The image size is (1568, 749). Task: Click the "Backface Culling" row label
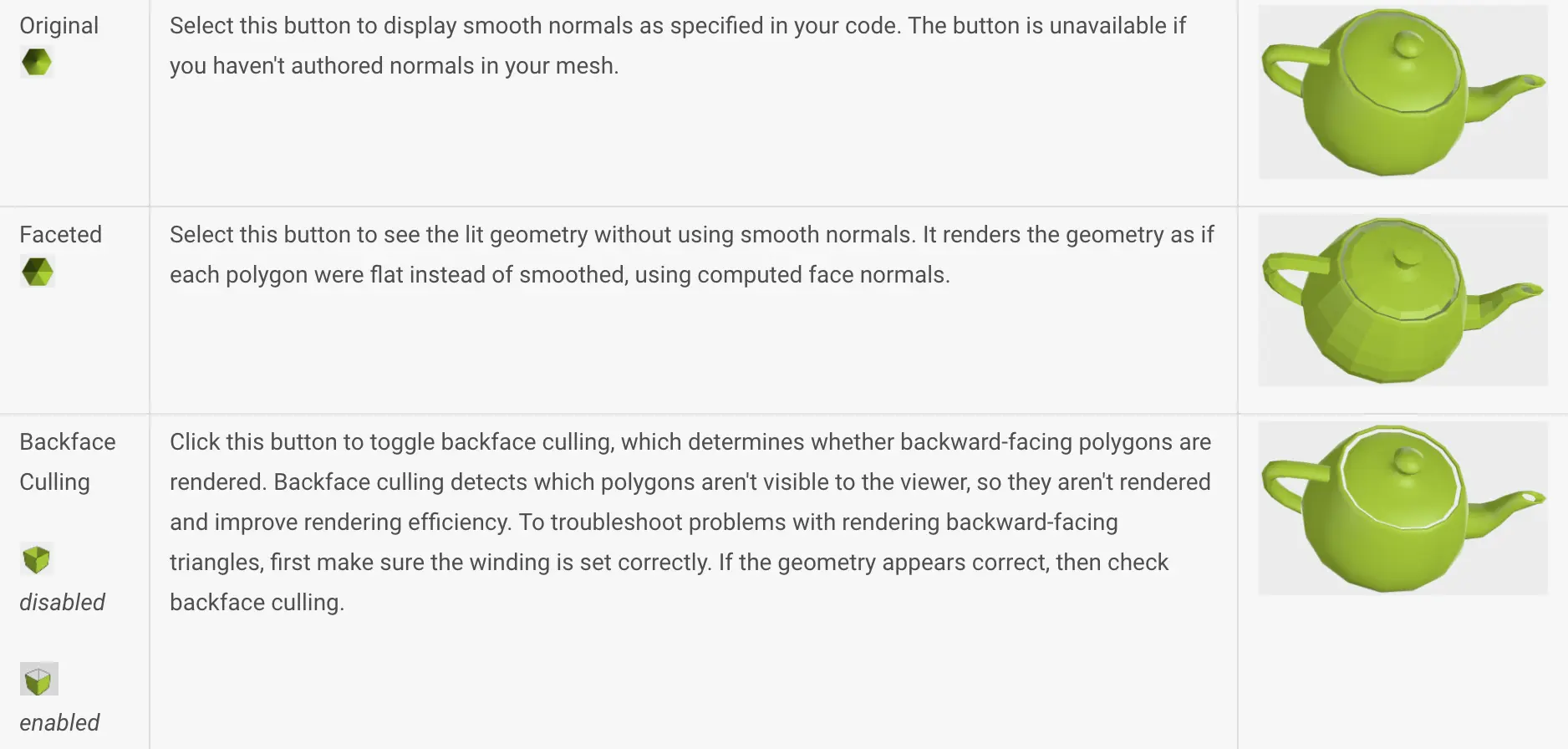pyautogui.click(x=68, y=462)
